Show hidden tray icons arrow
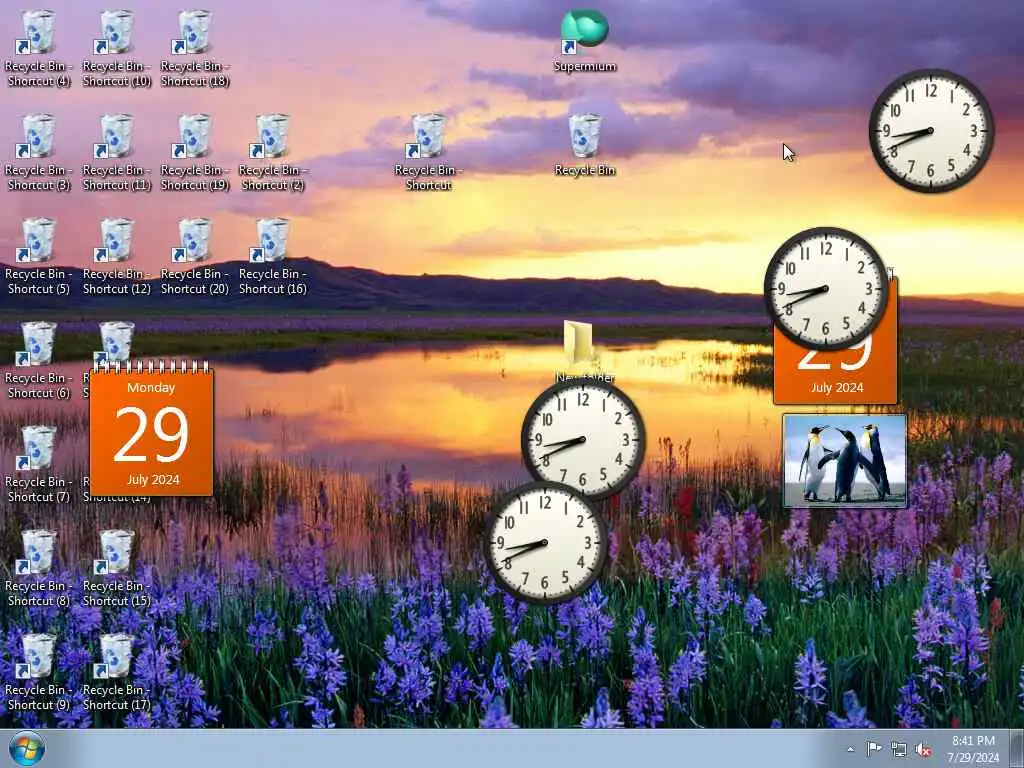 [850, 749]
